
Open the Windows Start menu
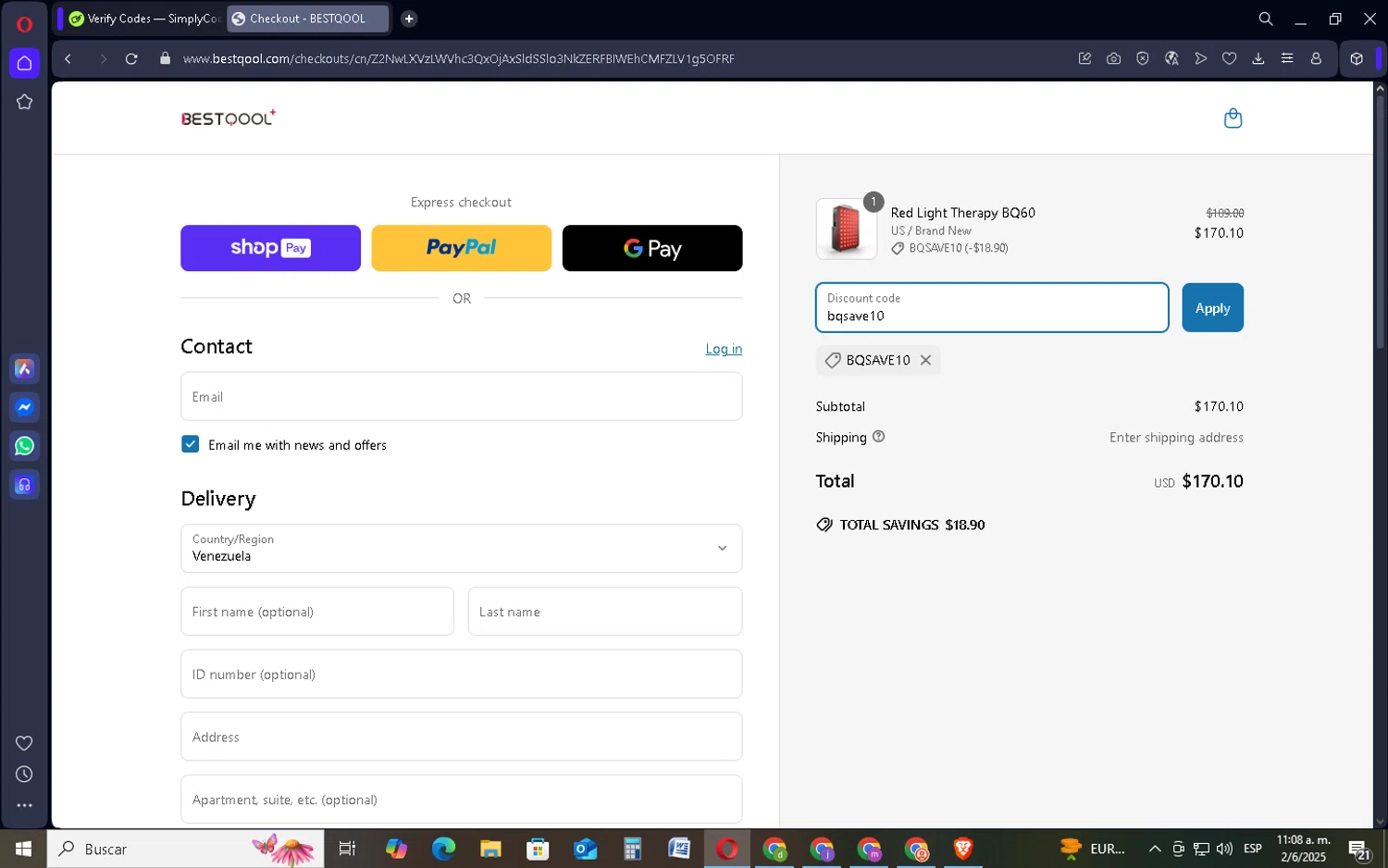[x=24, y=849]
